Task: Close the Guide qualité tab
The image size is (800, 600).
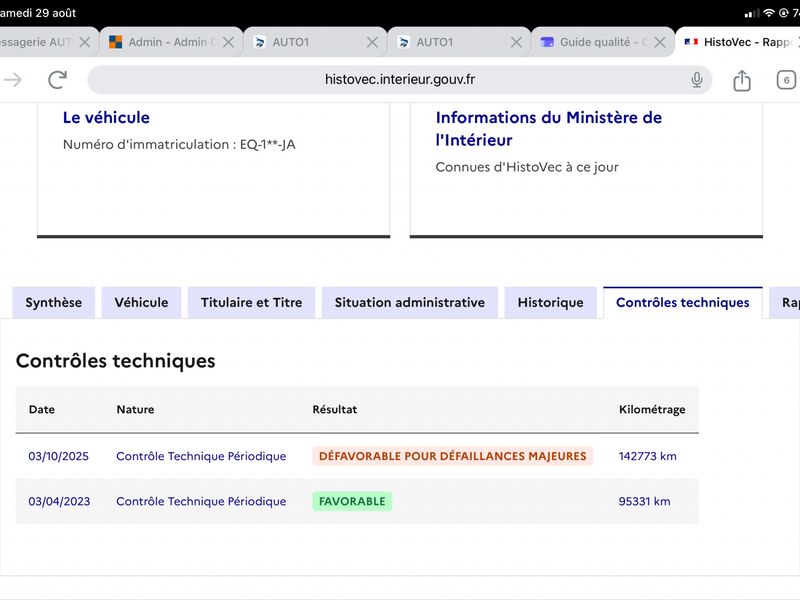Action: point(660,42)
